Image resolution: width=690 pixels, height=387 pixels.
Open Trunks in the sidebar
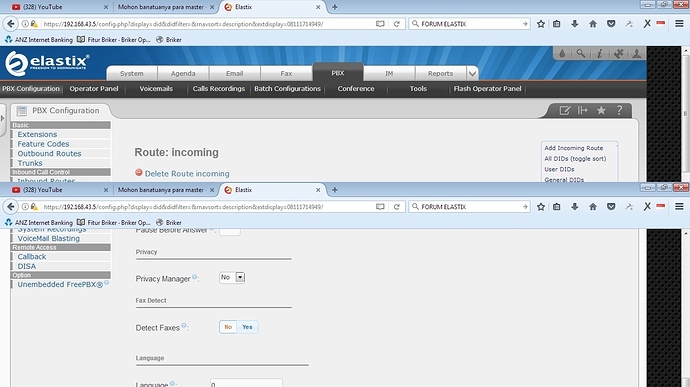(x=30, y=163)
